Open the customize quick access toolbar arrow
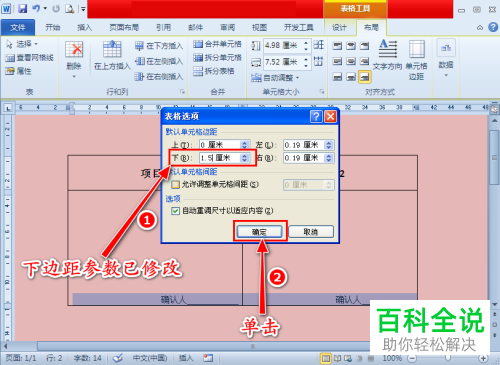 pos(83,9)
